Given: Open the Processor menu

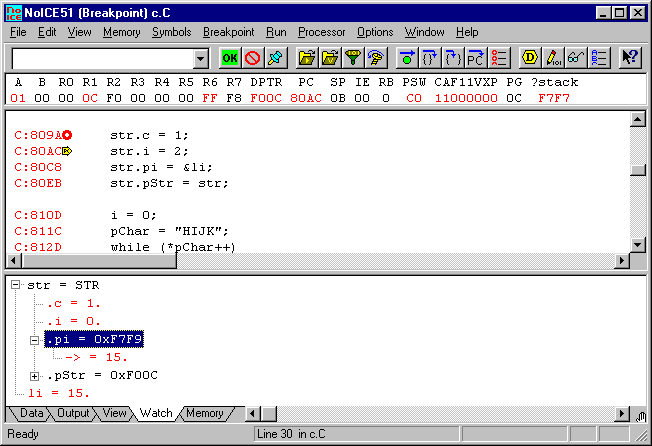Looking at the screenshot, I should pos(321,32).
